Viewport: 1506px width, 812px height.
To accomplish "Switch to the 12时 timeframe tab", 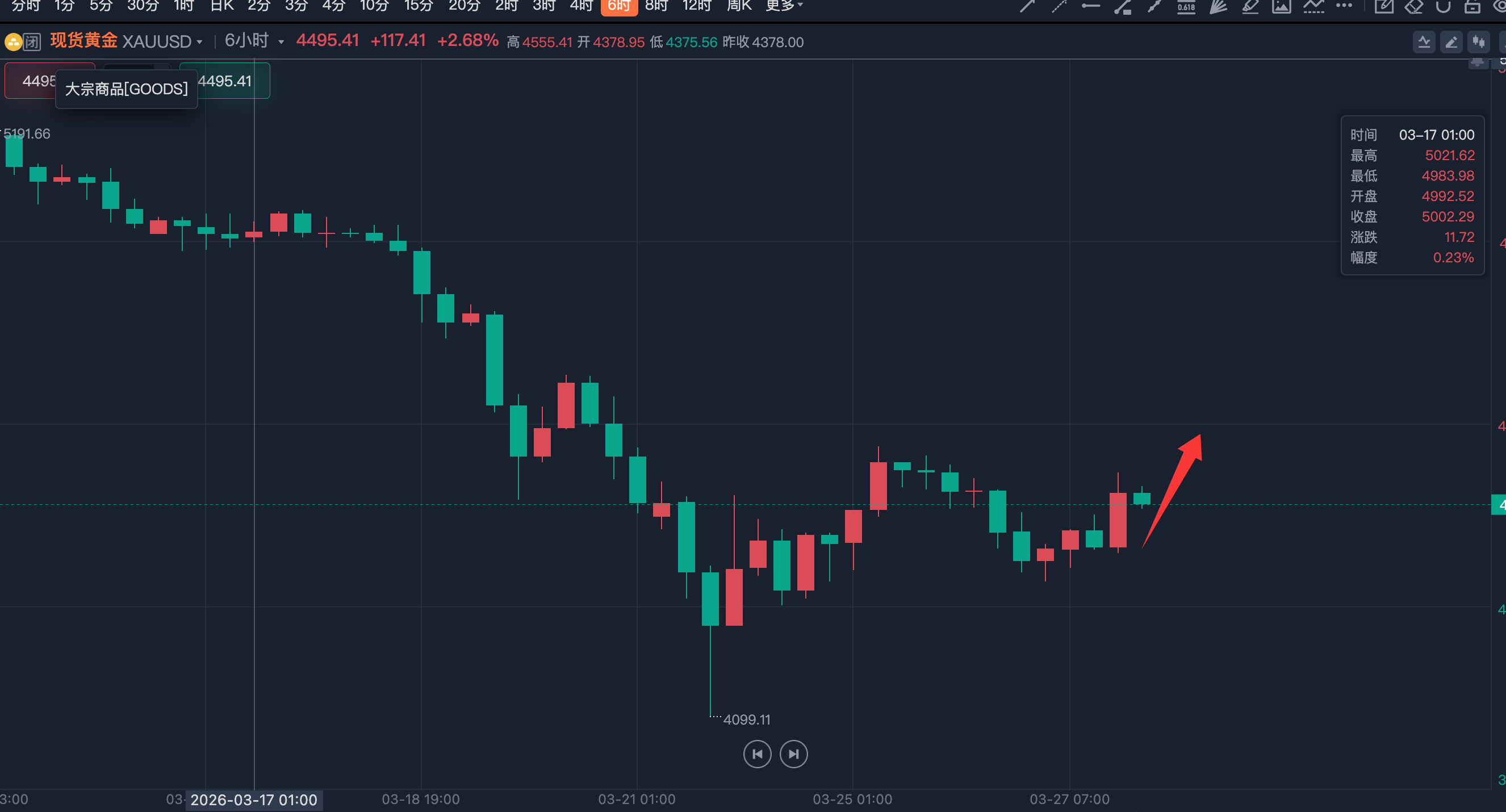I will pyautogui.click(x=696, y=6).
